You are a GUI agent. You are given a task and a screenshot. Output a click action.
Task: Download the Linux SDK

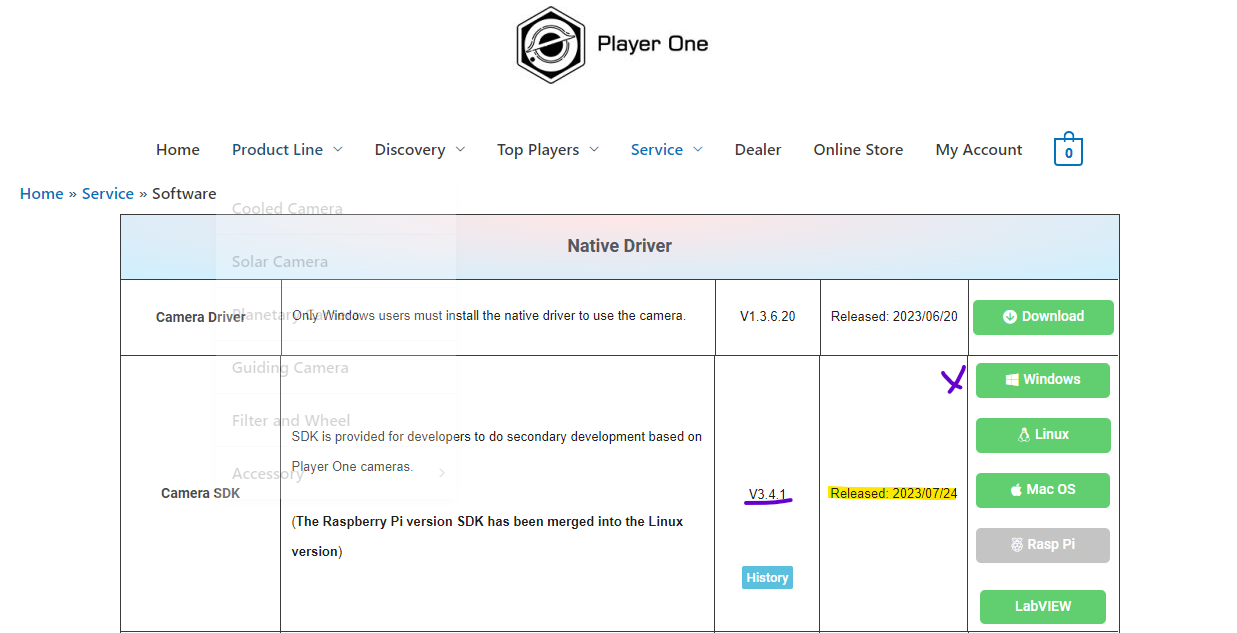(x=1043, y=435)
